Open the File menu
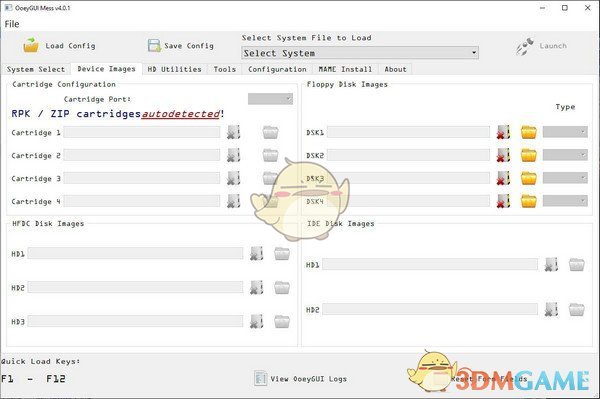Image resolution: width=600 pixels, height=399 pixels. [x=12, y=24]
